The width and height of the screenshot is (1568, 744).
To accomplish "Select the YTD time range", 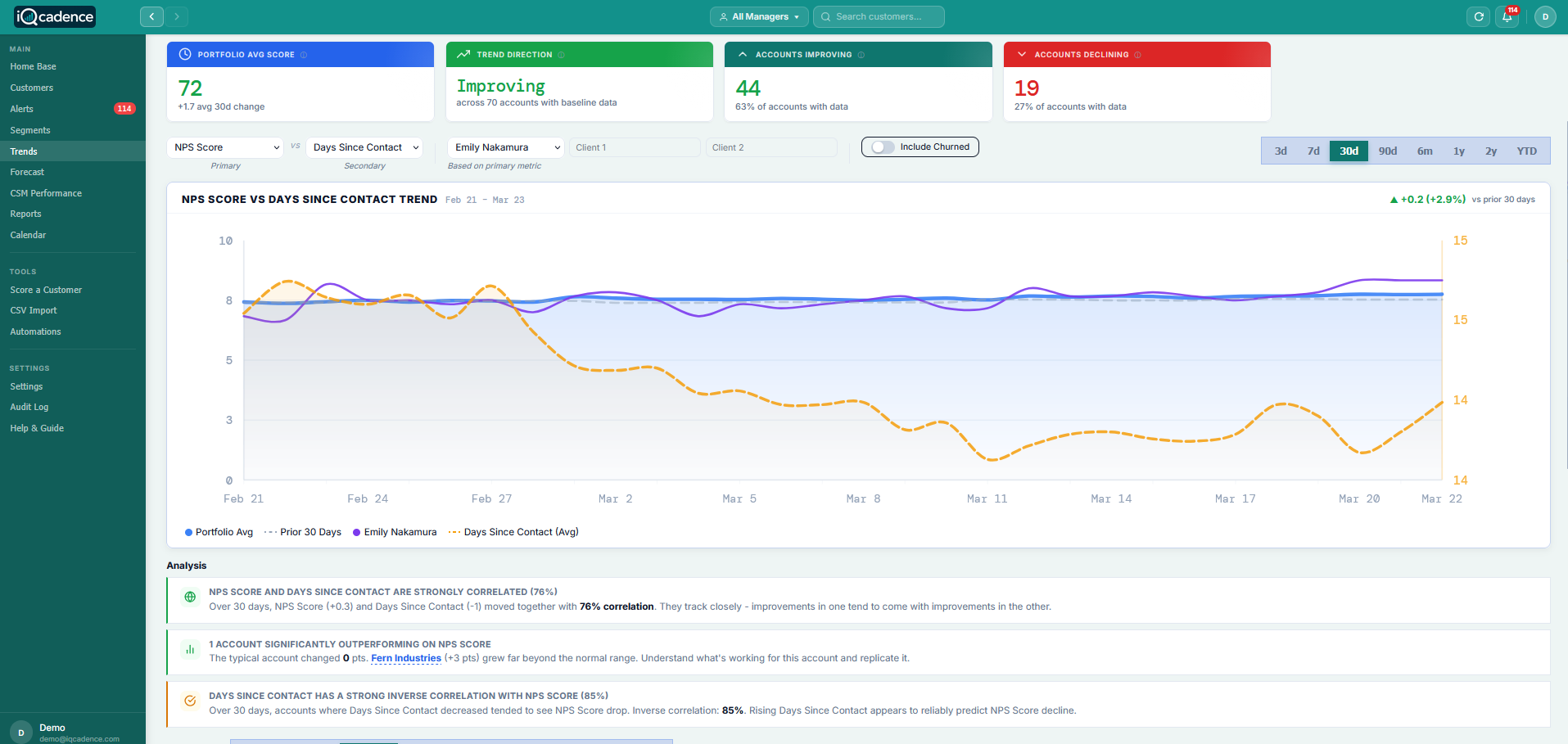I will (x=1526, y=151).
